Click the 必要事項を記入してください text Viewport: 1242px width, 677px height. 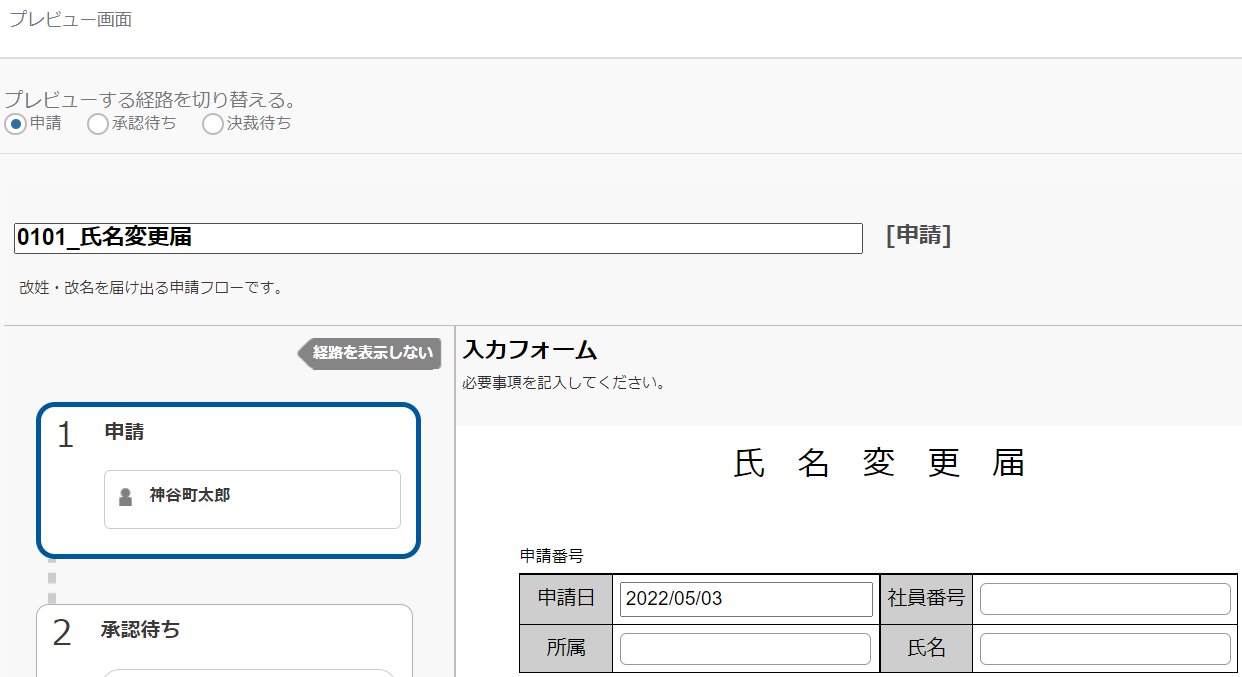(x=565, y=383)
